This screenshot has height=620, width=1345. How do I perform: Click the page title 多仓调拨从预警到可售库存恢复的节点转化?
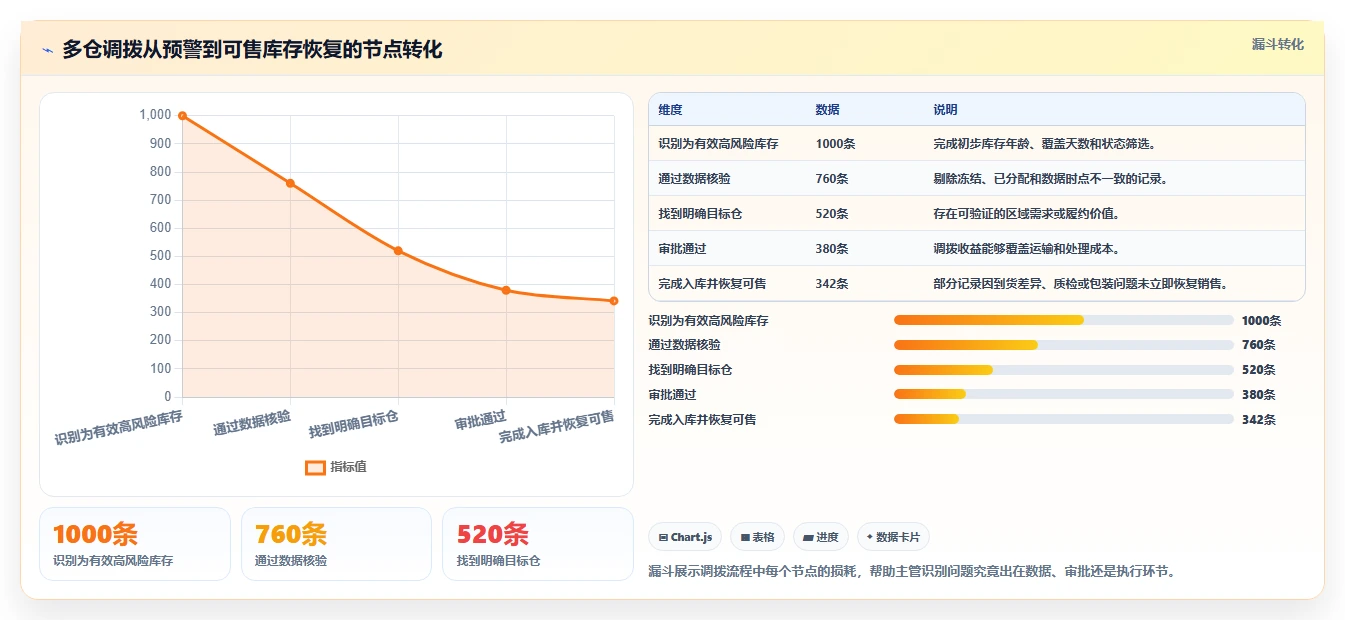point(252,50)
